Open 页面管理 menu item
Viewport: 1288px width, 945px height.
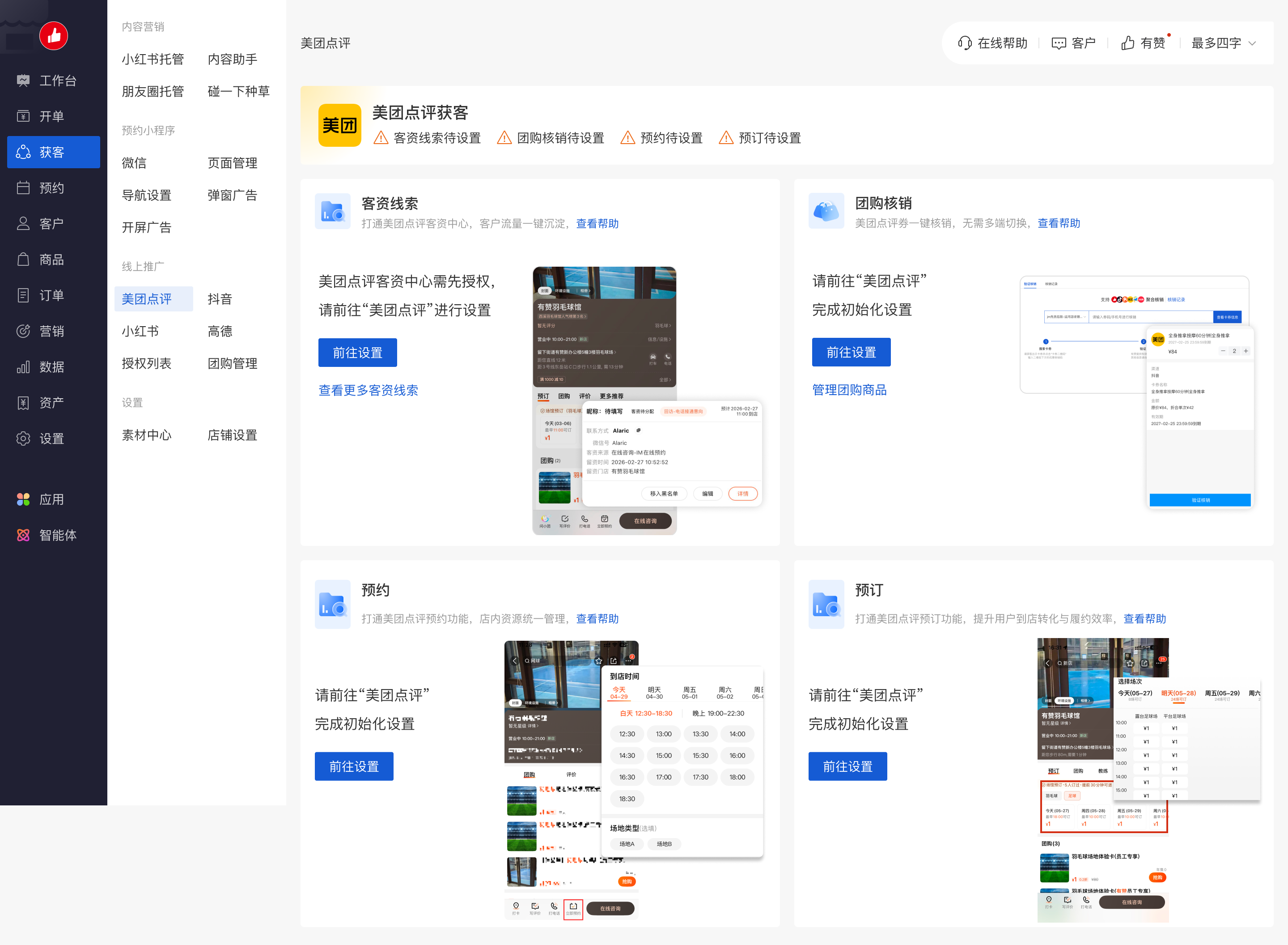click(232, 163)
